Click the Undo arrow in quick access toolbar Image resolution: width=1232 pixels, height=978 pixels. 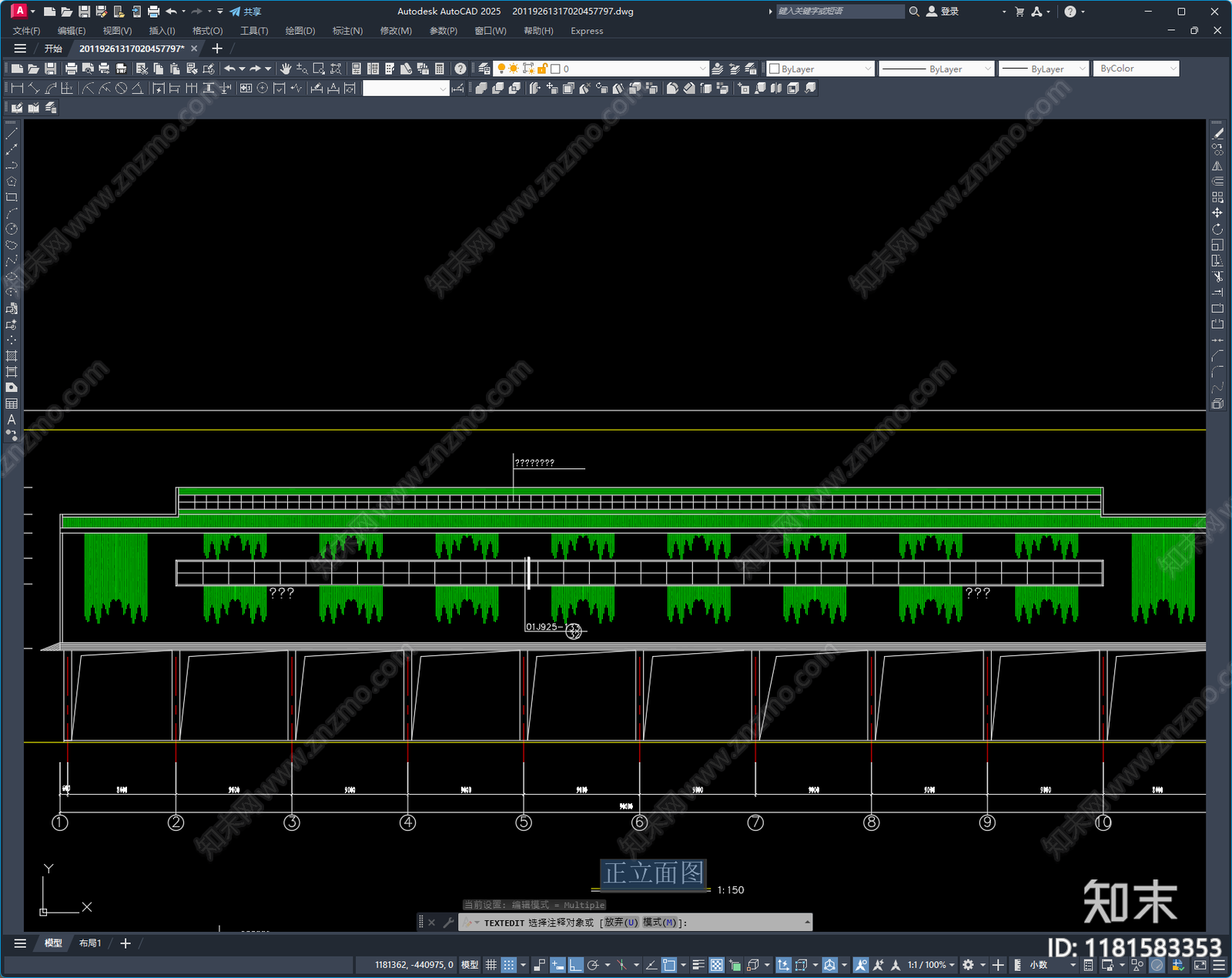tap(171, 12)
